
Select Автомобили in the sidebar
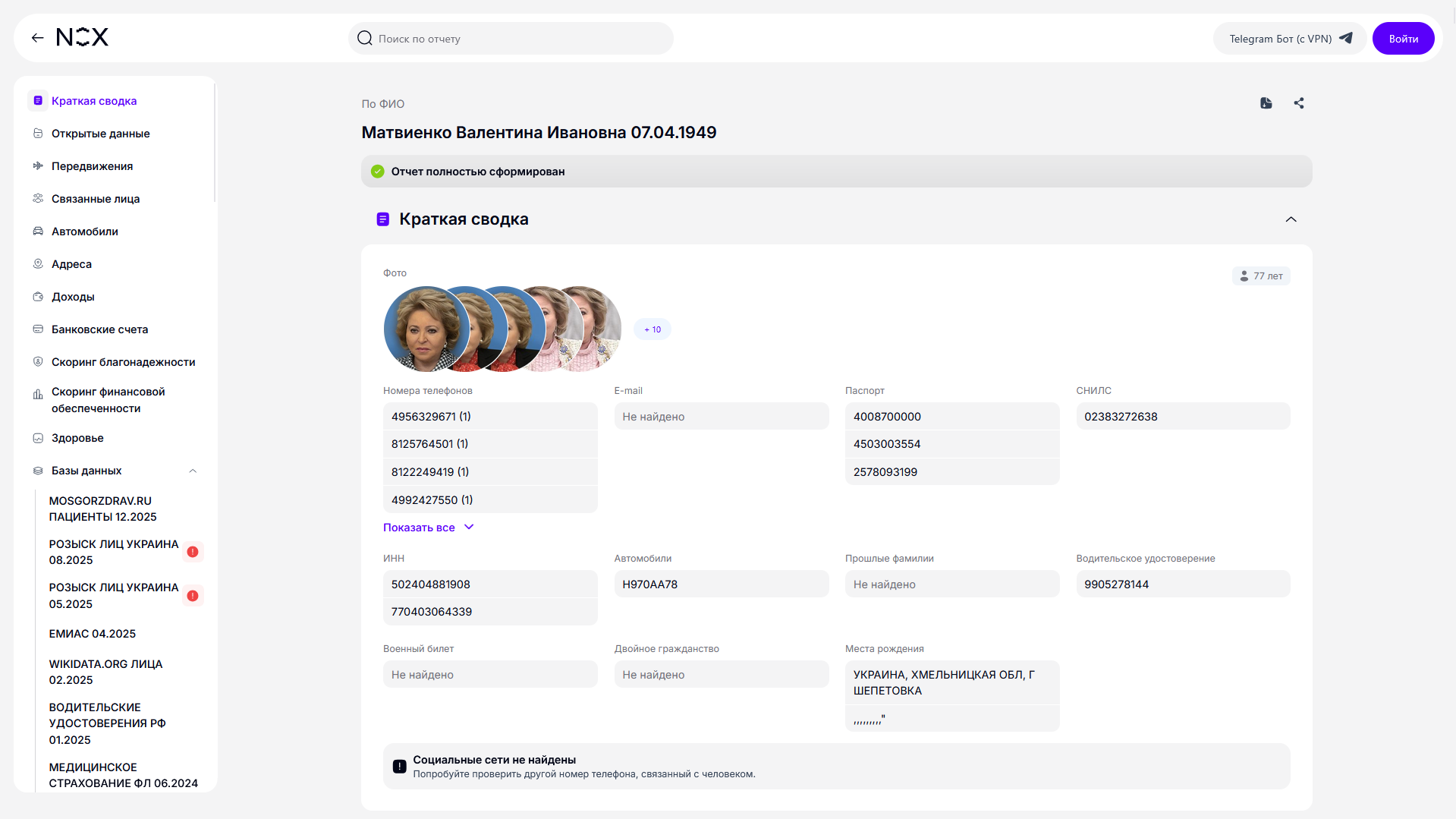(84, 232)
